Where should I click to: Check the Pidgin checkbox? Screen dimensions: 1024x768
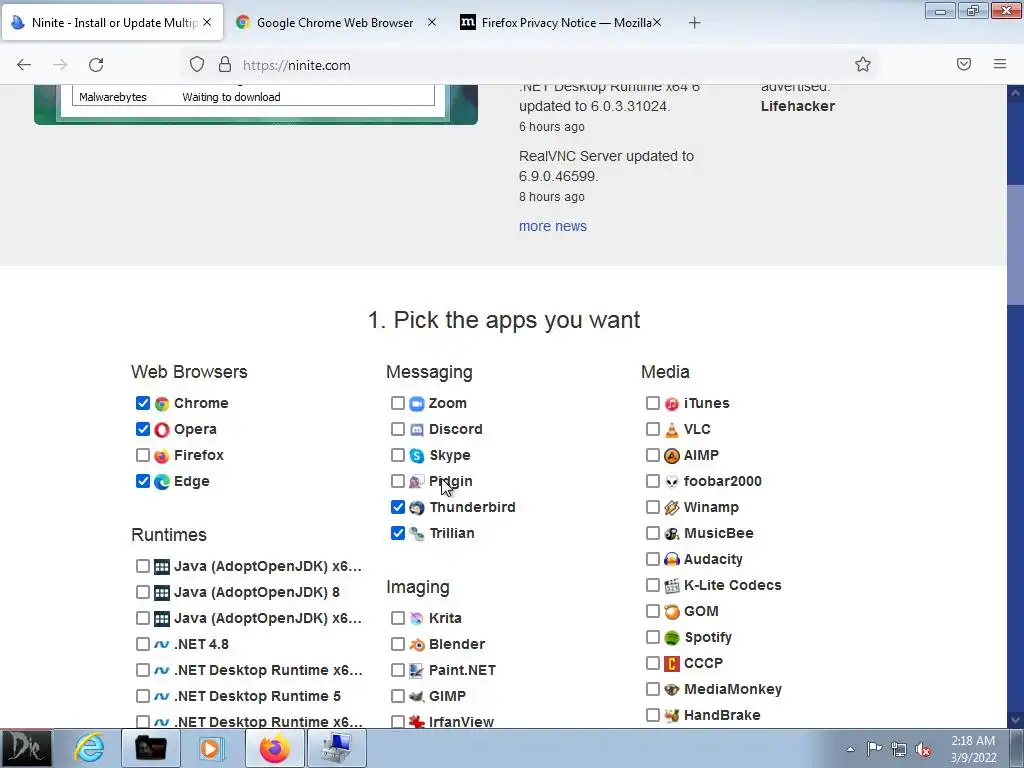coord(398,481)
